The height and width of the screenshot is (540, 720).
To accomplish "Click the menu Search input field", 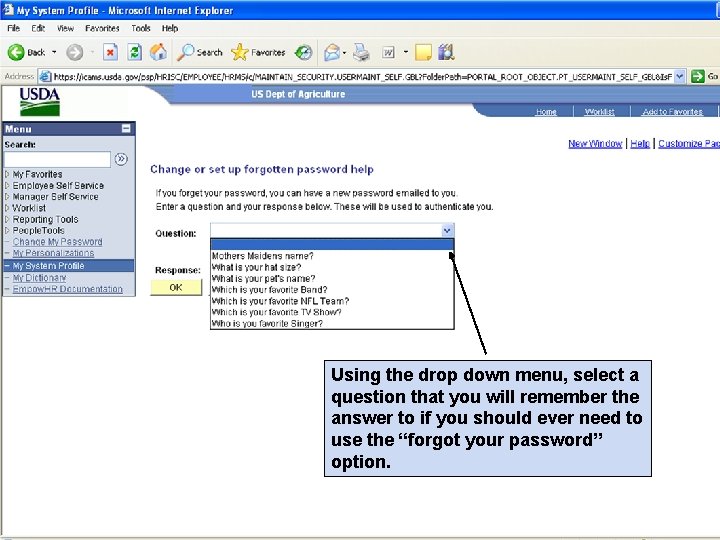I will click(x=57, y=159).
